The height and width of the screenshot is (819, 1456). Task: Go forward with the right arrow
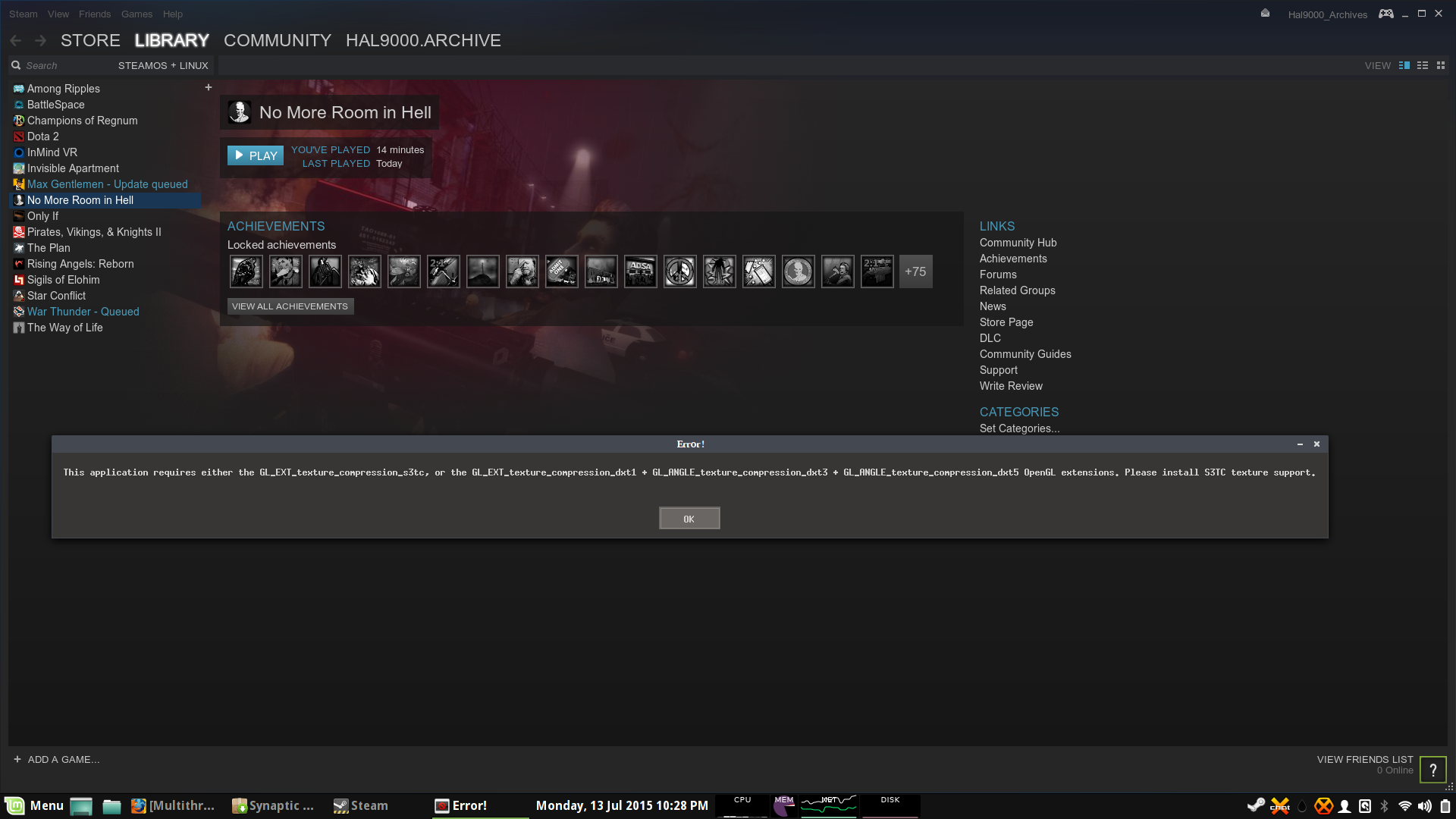41,40
